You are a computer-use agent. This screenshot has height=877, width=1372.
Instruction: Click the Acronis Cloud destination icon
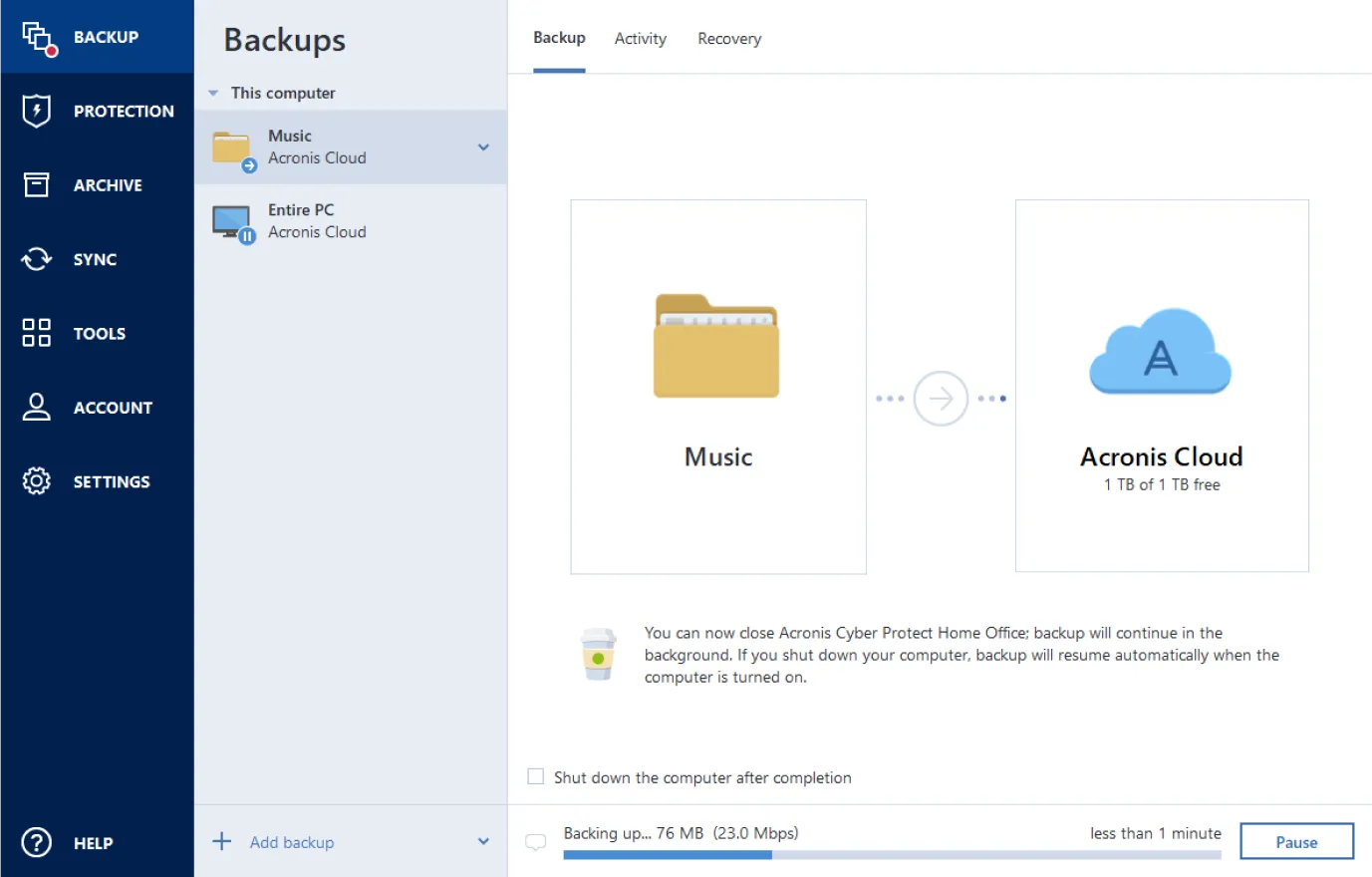(x=1161, y=351)
